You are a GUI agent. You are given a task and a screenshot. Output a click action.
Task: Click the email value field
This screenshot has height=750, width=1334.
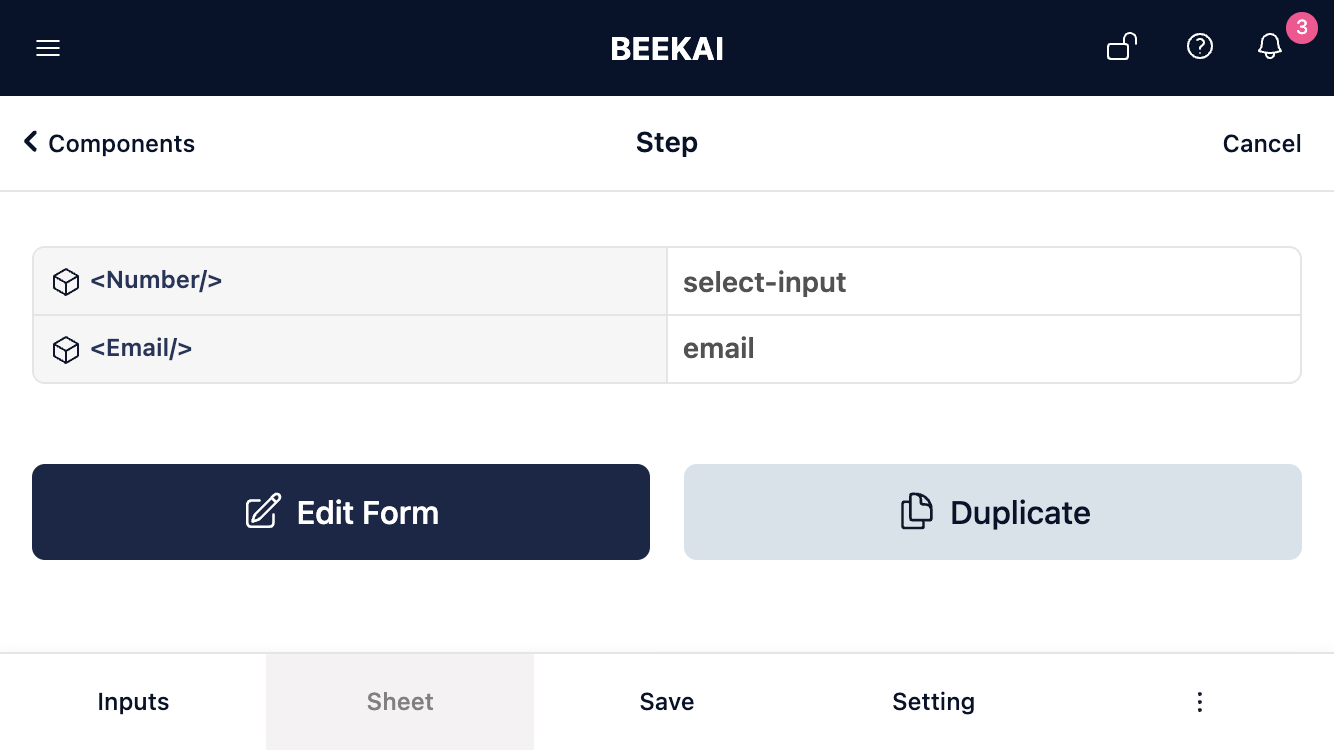984,349
